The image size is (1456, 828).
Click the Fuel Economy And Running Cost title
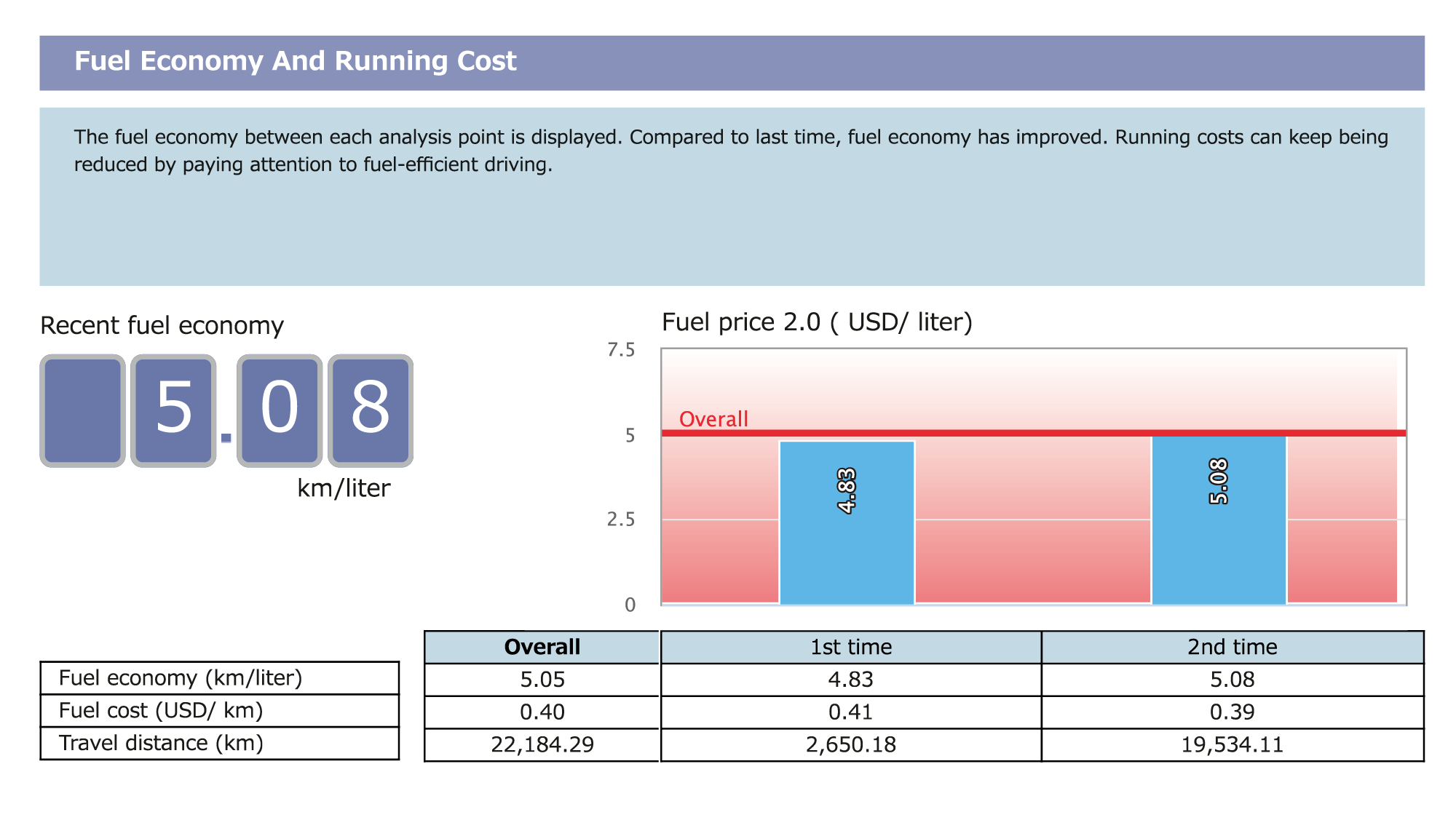pos(295,62)
